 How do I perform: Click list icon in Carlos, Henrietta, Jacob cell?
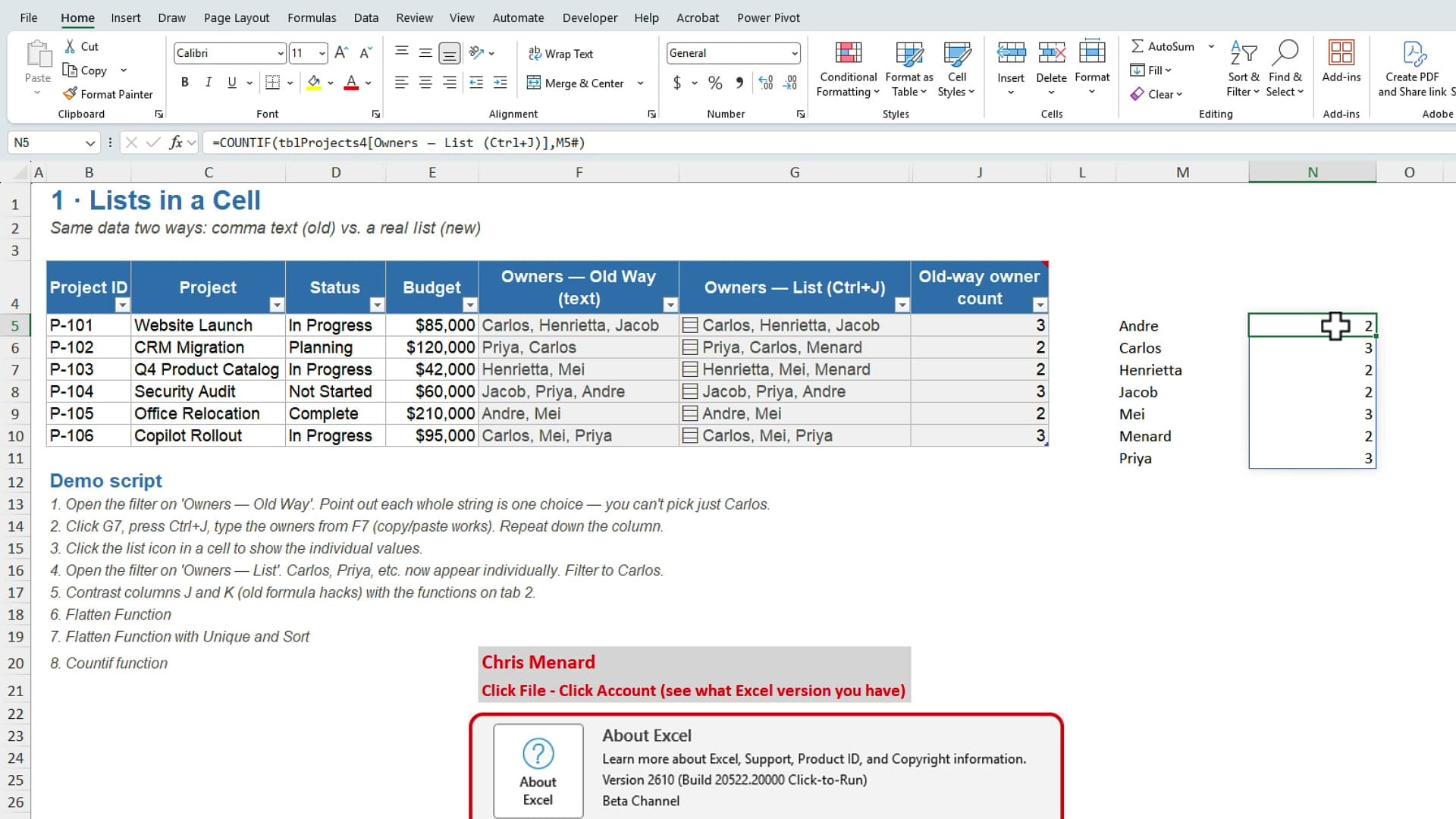tap(690, 325)
